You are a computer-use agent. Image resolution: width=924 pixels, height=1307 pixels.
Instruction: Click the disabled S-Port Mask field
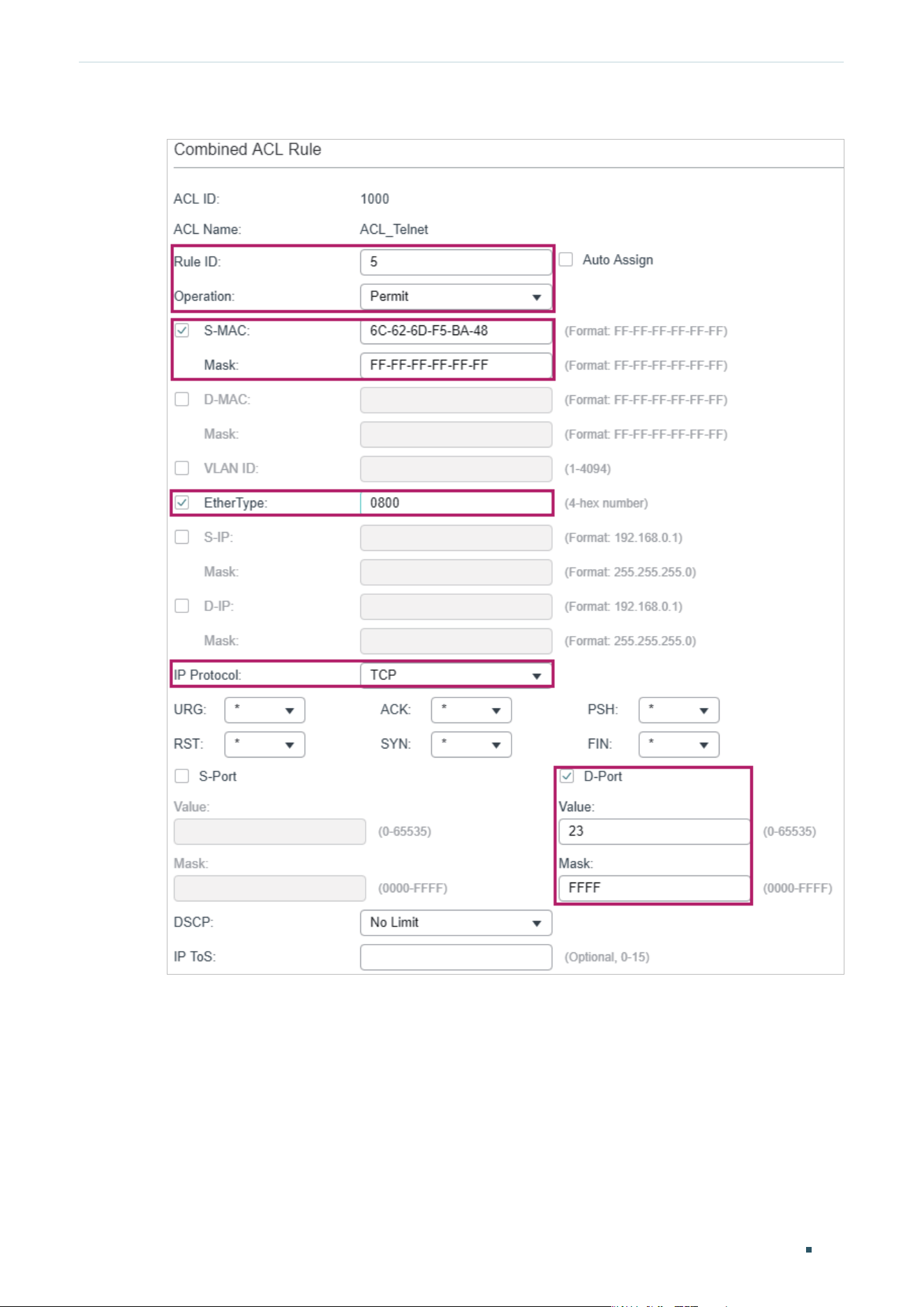[269, 888]
